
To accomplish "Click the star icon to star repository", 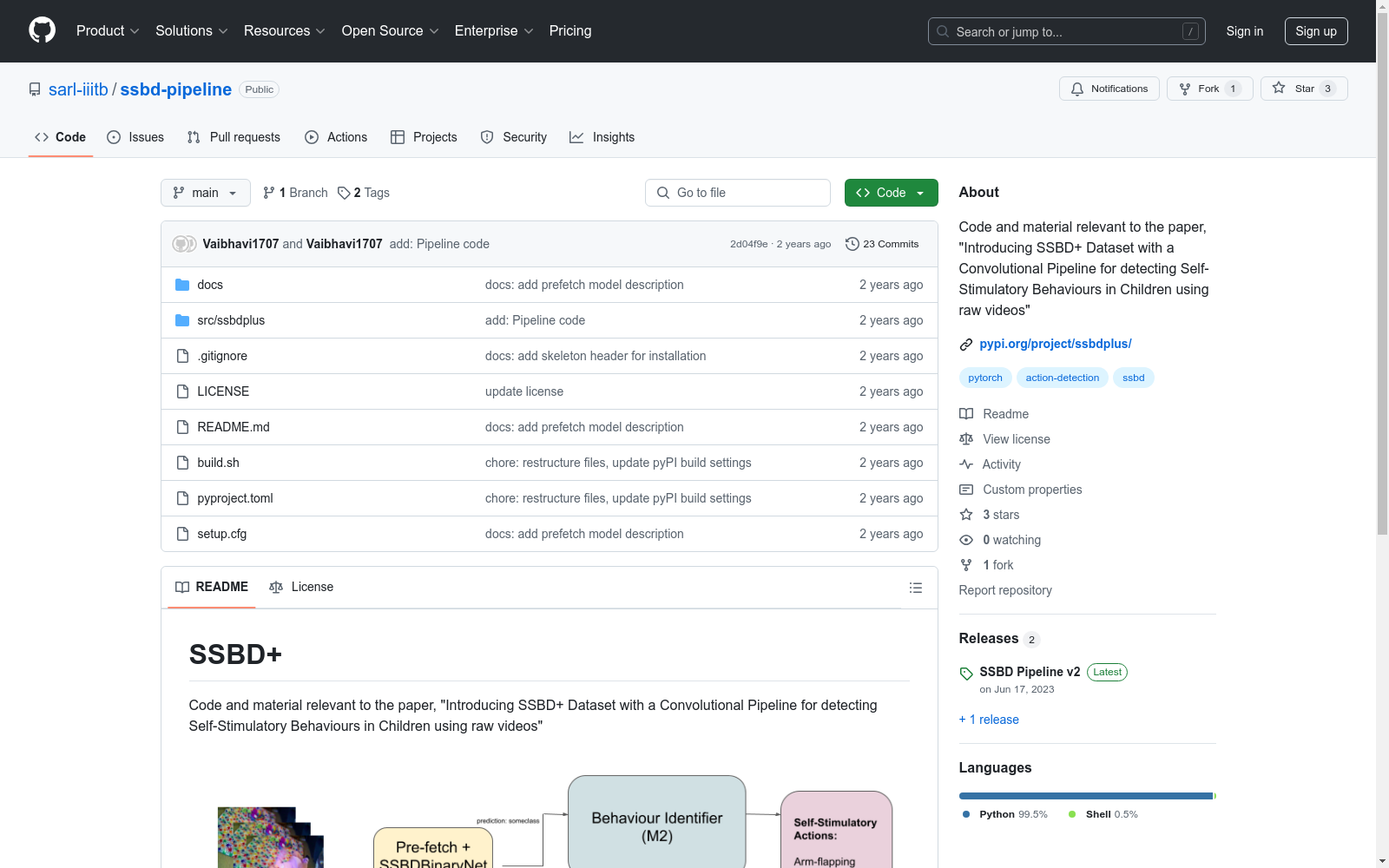I will pyautogui.click(x=1279, y=88).
